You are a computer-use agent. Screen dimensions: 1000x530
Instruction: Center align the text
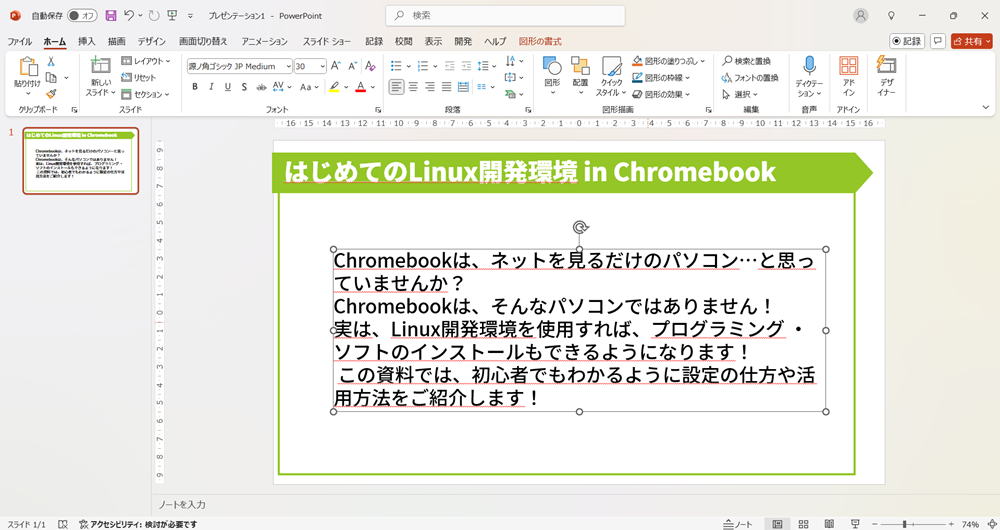tap(413, 87)
